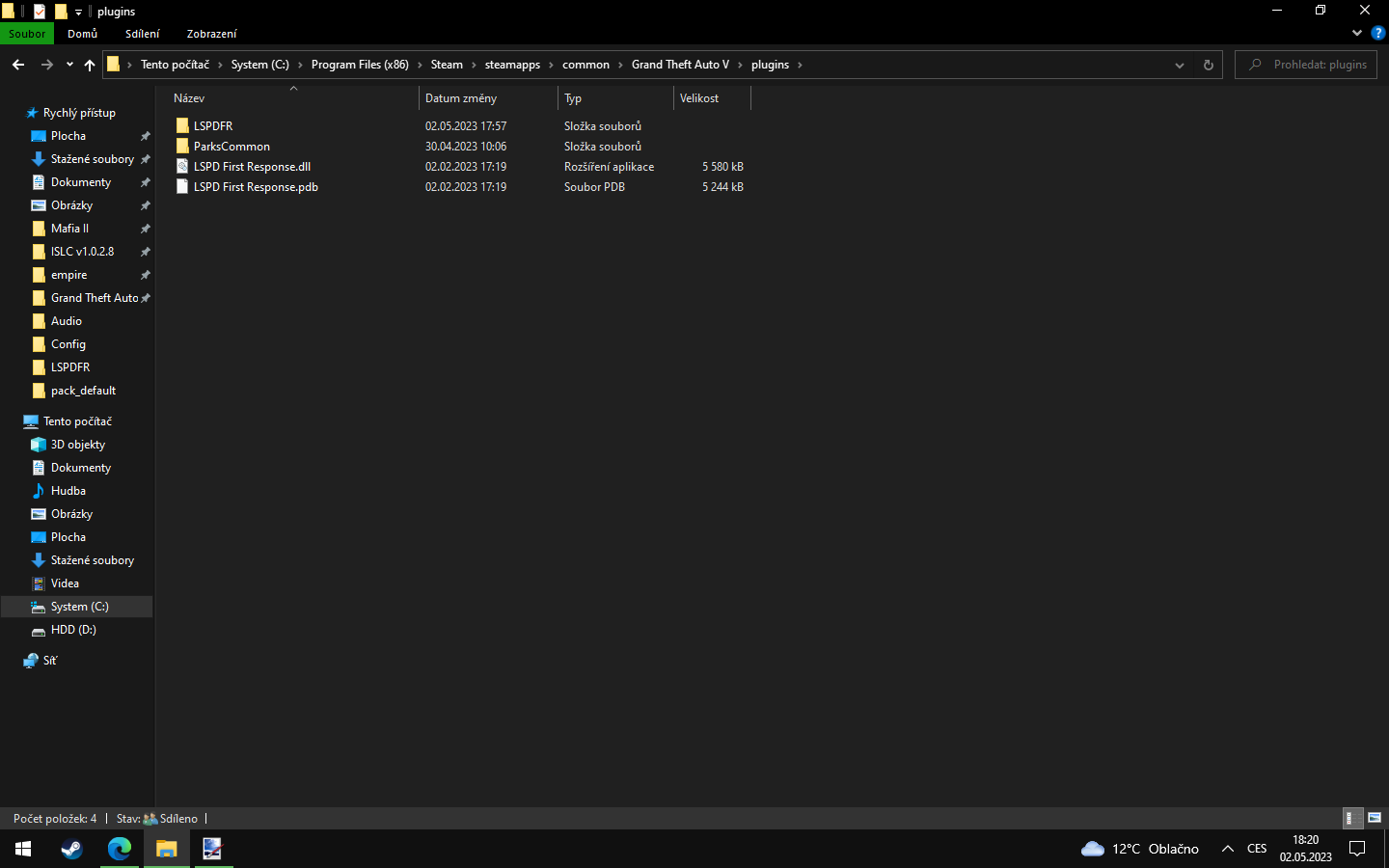The width and height of the screenshot is (1389, 868).
Task: Navigate to common in breadcrumb path
Action: 586,65
